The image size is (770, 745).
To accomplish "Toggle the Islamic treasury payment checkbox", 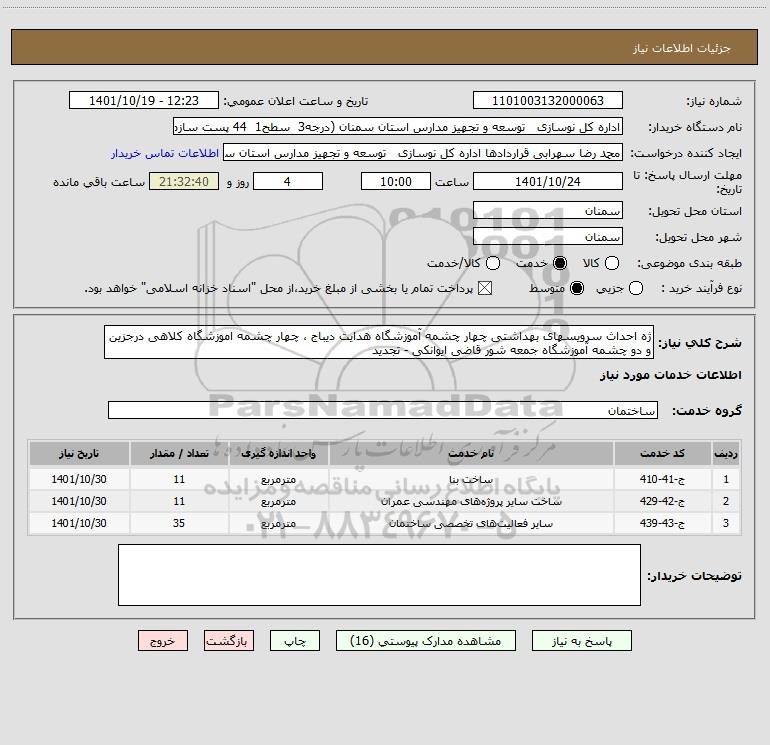I will 485,288.
